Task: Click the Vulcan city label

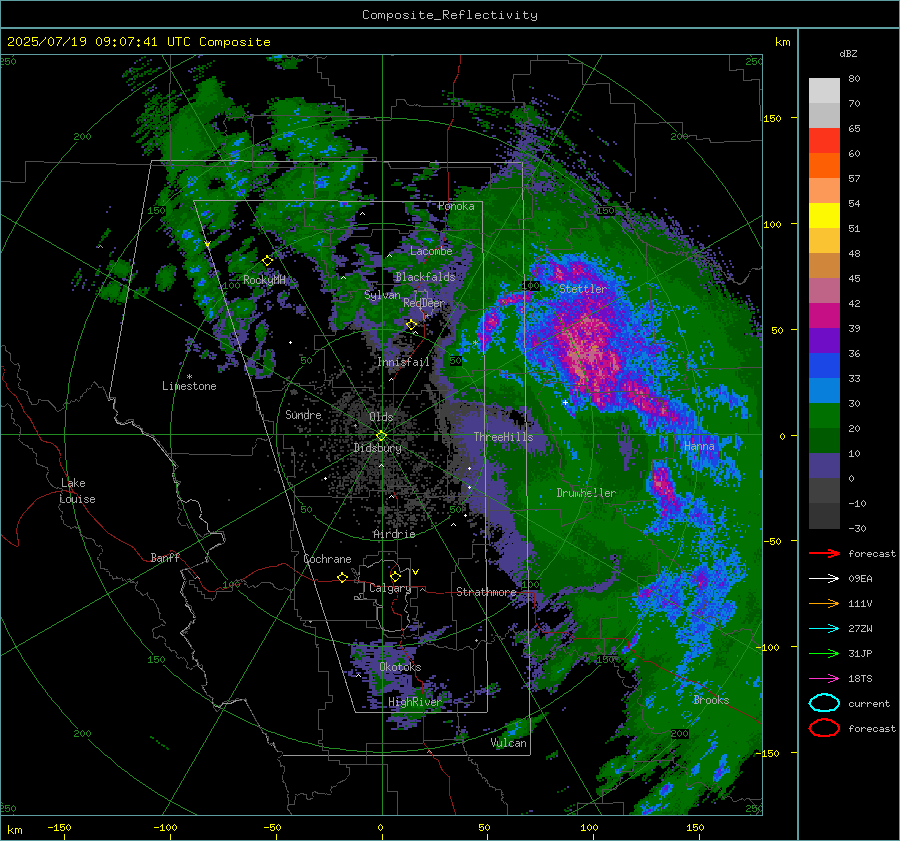Action: coord(509,743)
